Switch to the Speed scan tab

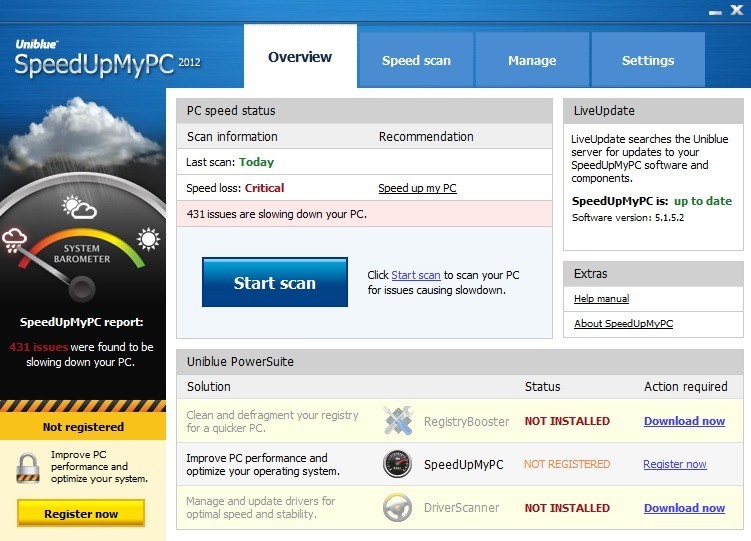[x=416, y=60]
